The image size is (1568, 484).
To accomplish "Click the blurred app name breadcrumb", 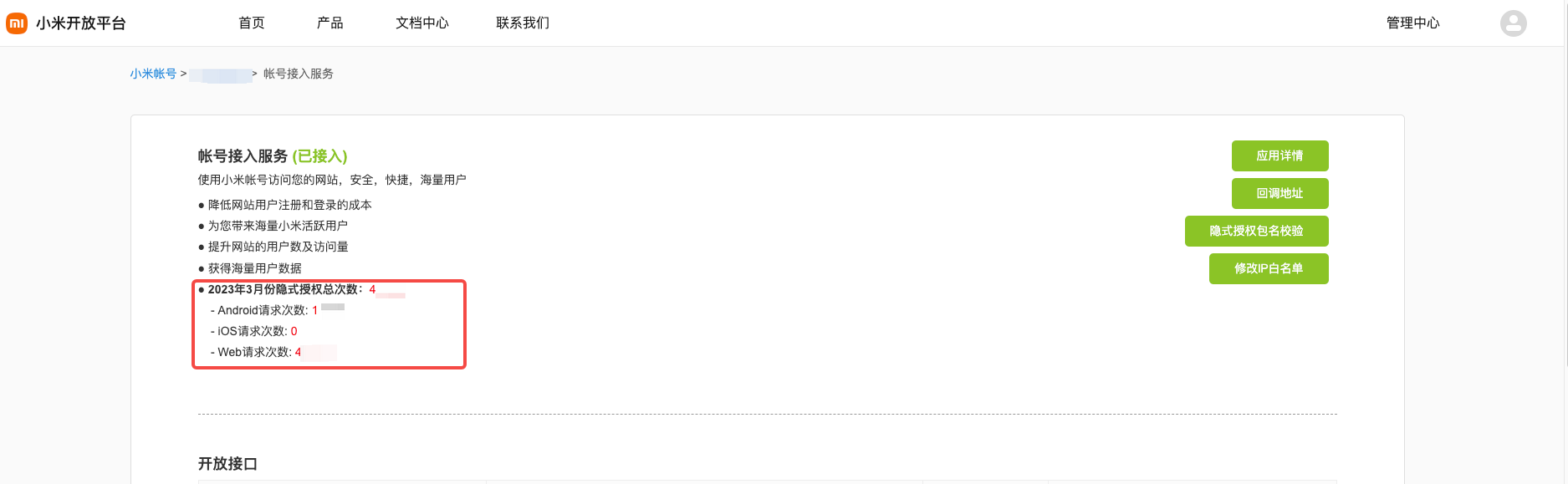I will point(220,75).
